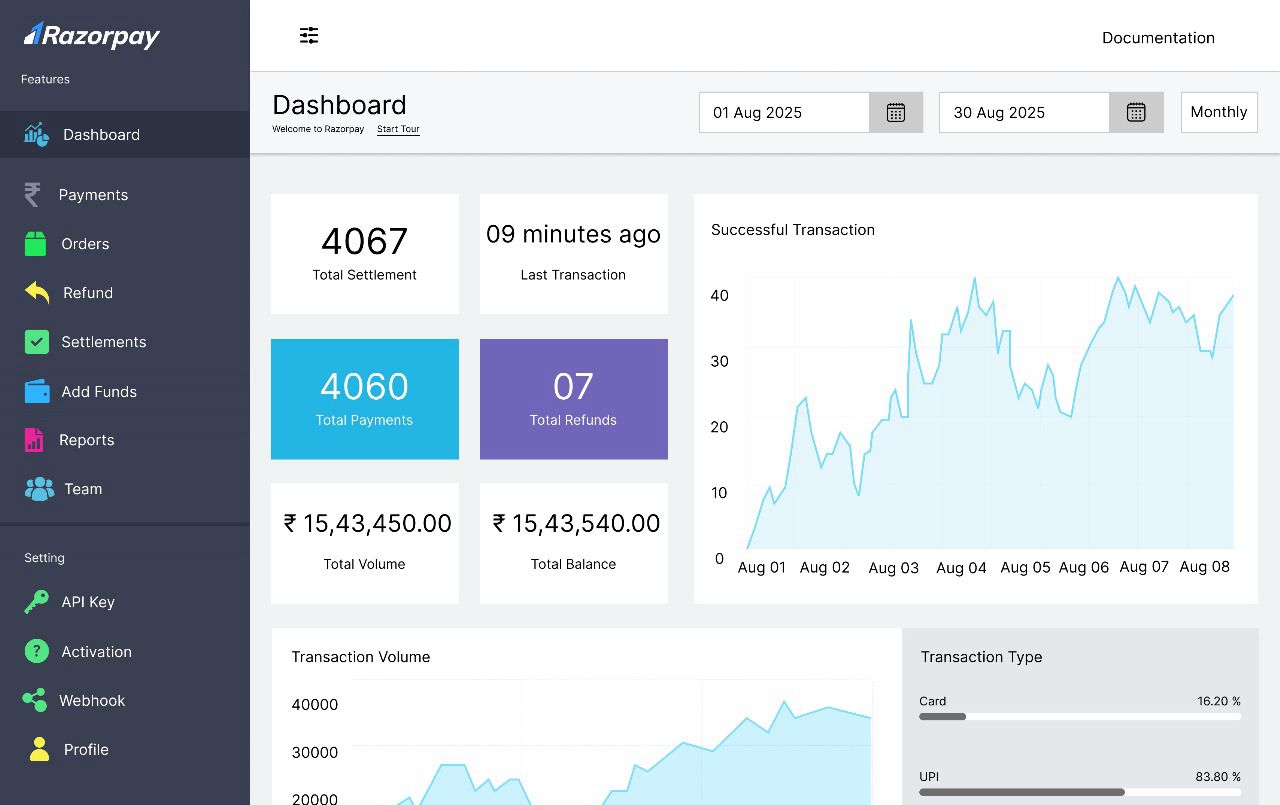Click the Start Tour link
This screenshot has height=805, width=1280.
[x=398, y=130]
